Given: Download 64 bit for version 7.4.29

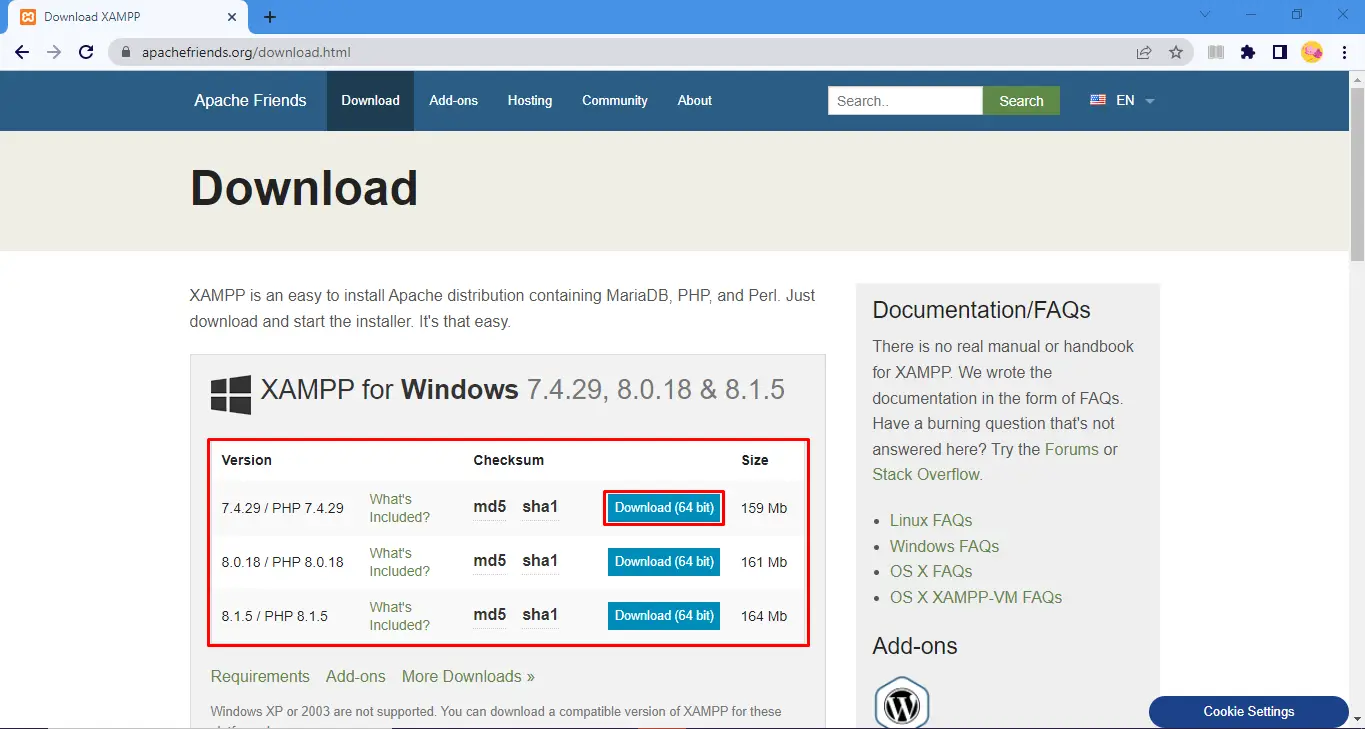Looking at the screenshot, I should coord(664,508).
